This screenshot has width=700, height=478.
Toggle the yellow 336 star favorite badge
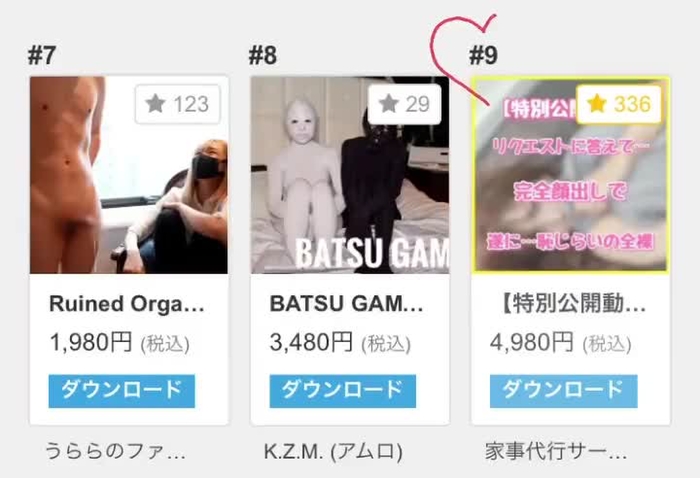coord(619,104)
